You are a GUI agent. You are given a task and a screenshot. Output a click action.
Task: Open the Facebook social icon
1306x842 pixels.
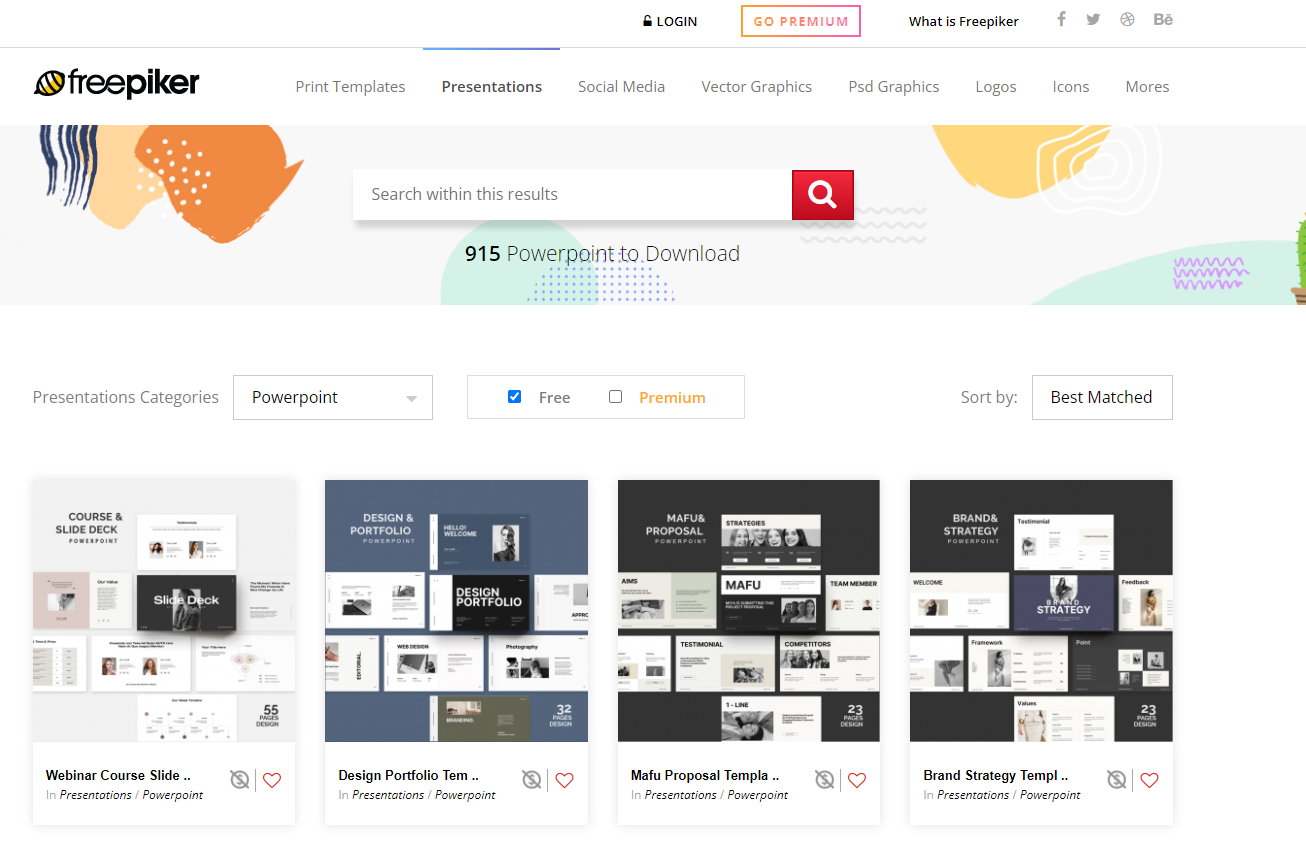1061,19
